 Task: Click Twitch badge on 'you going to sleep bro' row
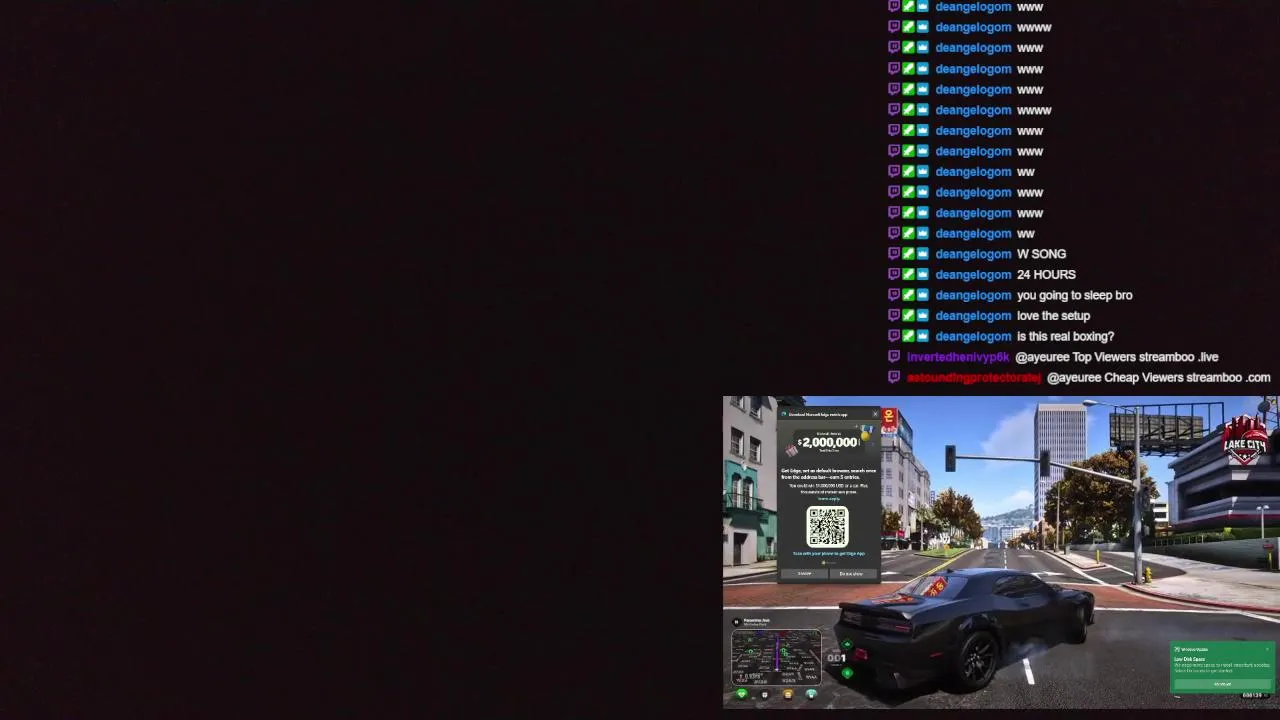point(894,295)
